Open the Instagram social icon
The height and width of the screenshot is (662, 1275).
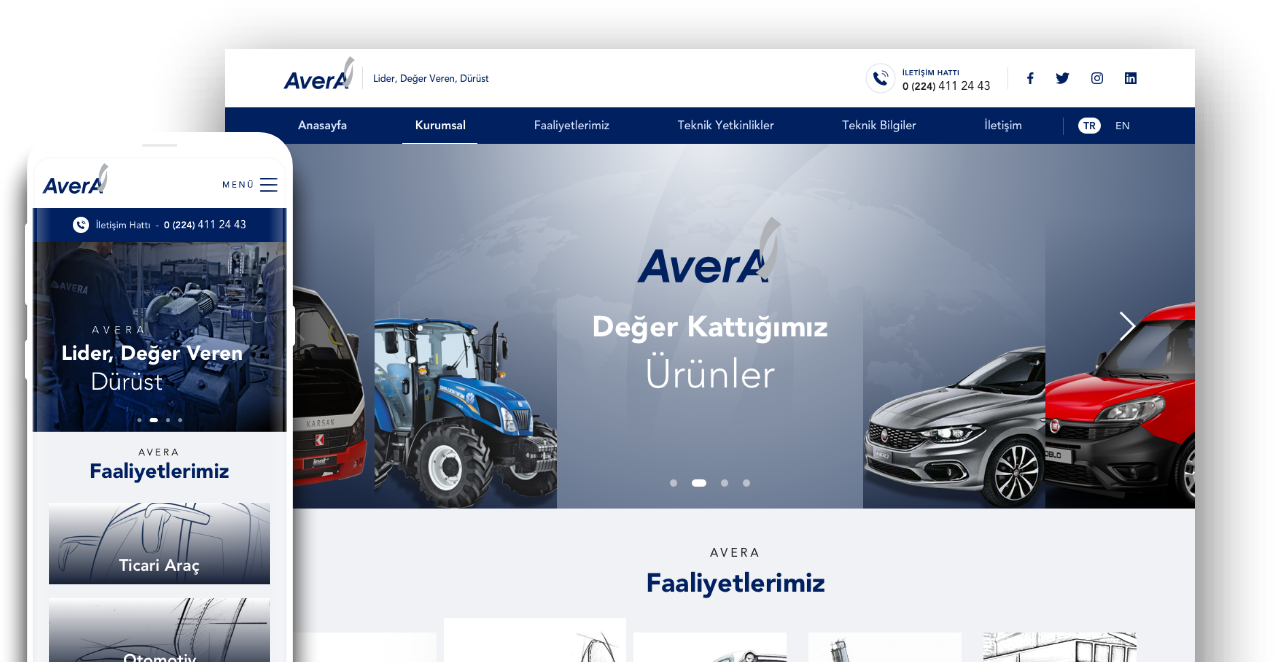pos(1097,78)
